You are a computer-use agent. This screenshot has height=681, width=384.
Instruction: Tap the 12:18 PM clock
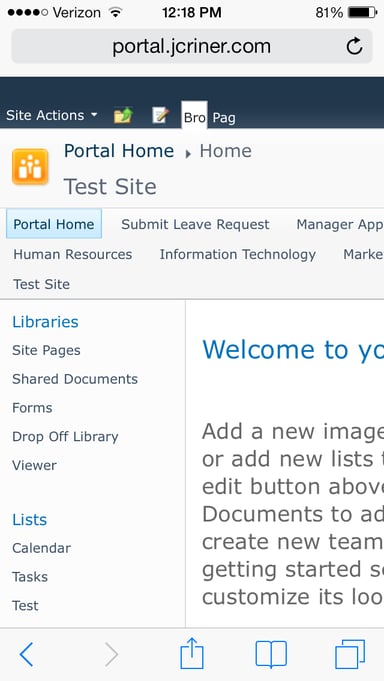(x=192, y=13)
